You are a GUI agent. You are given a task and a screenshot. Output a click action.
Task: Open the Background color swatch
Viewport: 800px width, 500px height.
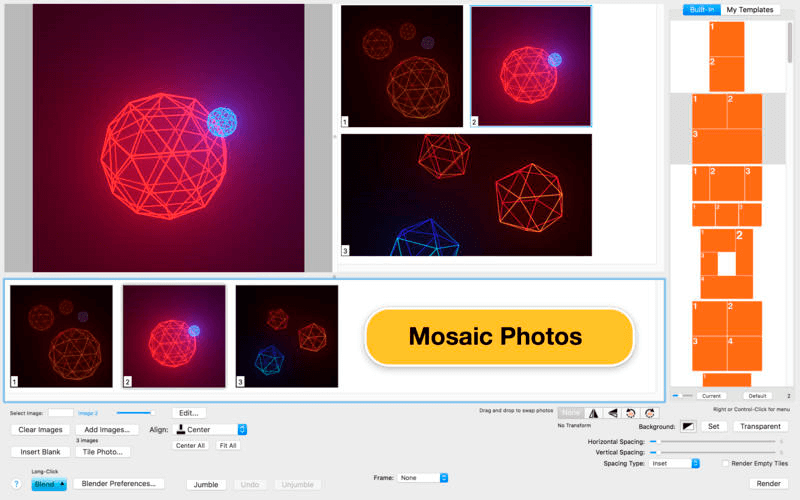(688, 427)
